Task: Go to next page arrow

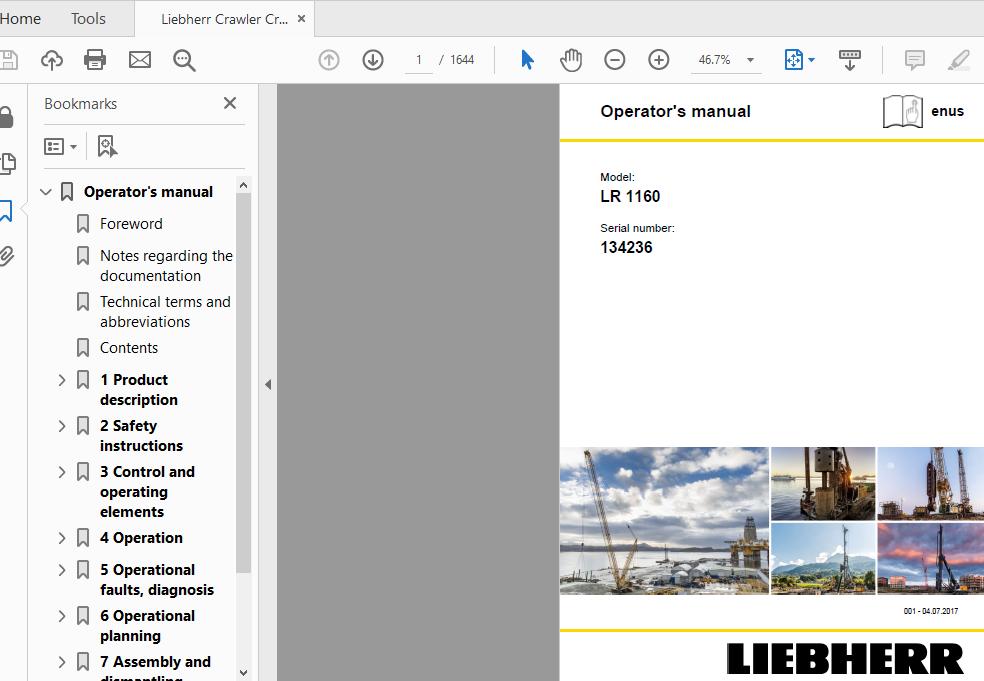Action: click(x=373, y=60)
